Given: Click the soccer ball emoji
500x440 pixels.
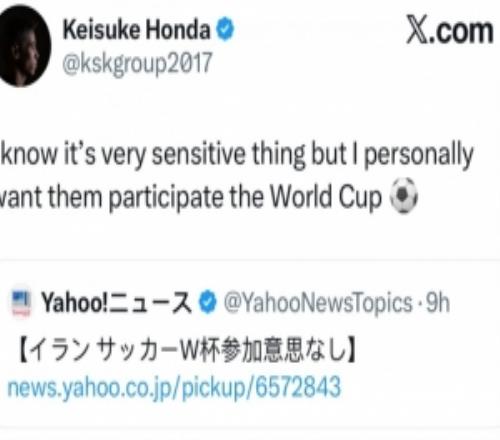Looking at the screenshot, I should 404,195.
